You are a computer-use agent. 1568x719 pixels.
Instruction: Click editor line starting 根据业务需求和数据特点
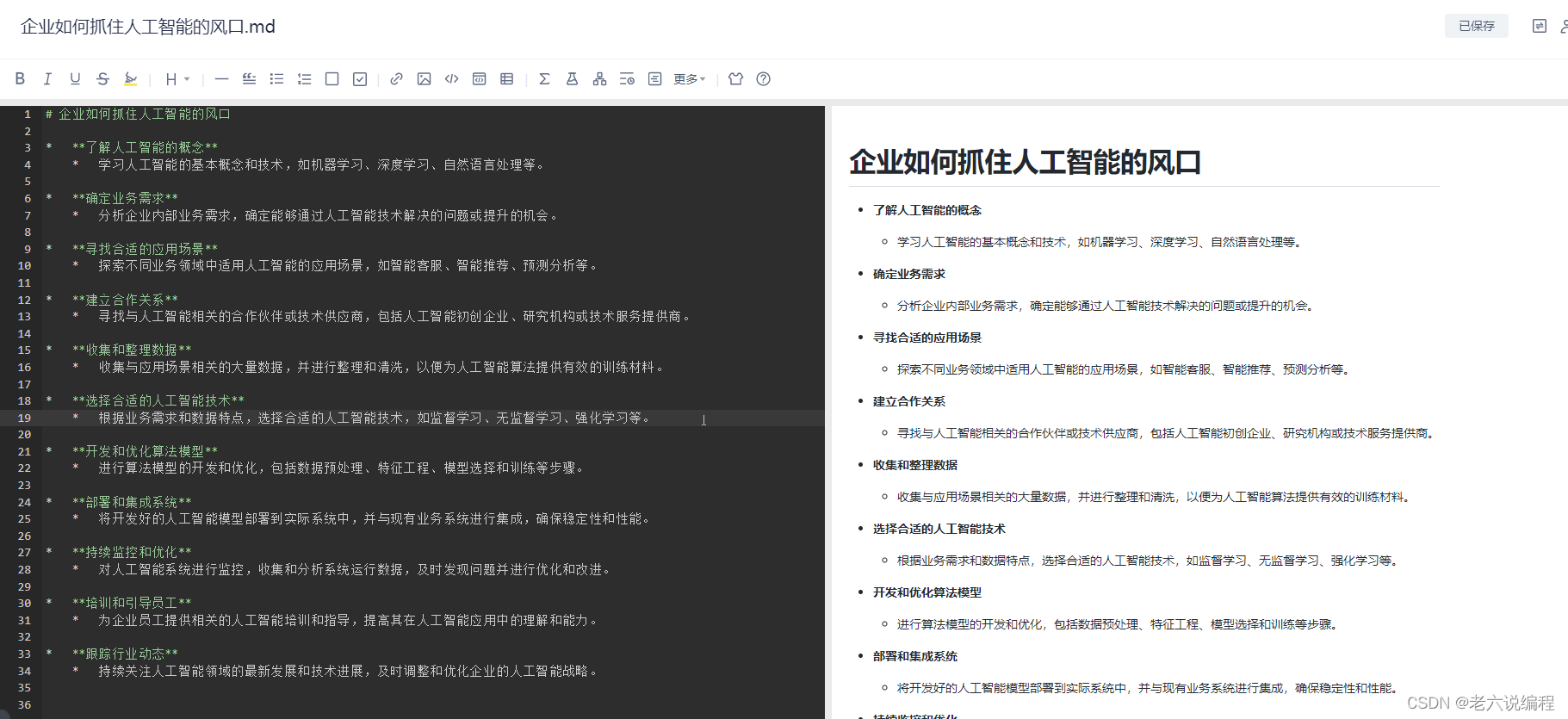pos(374,418)
